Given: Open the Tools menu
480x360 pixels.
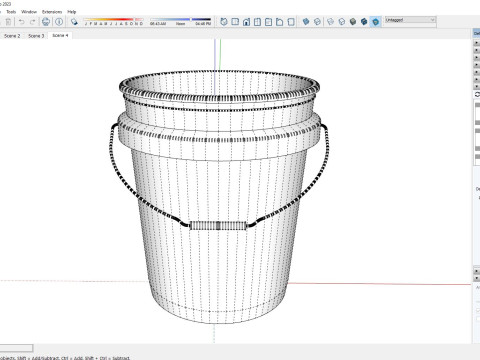Looking at the screenshot, I should 11,12.
